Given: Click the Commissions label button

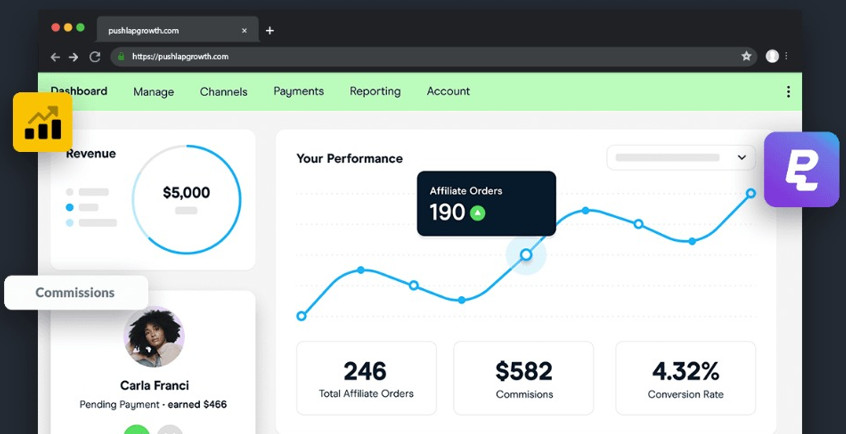Looking at the screenshot, I should (x=76, y=293).
